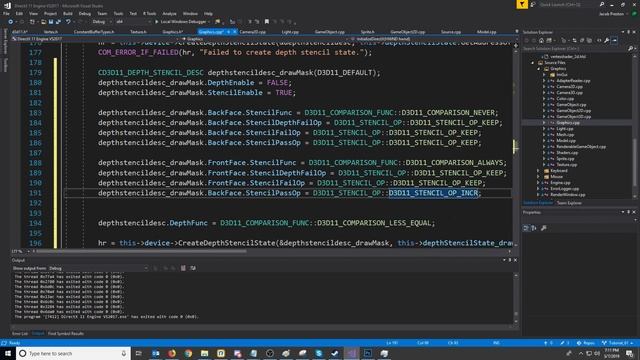Click the Visual Studio taskbar icon

(x=351, y=353)
